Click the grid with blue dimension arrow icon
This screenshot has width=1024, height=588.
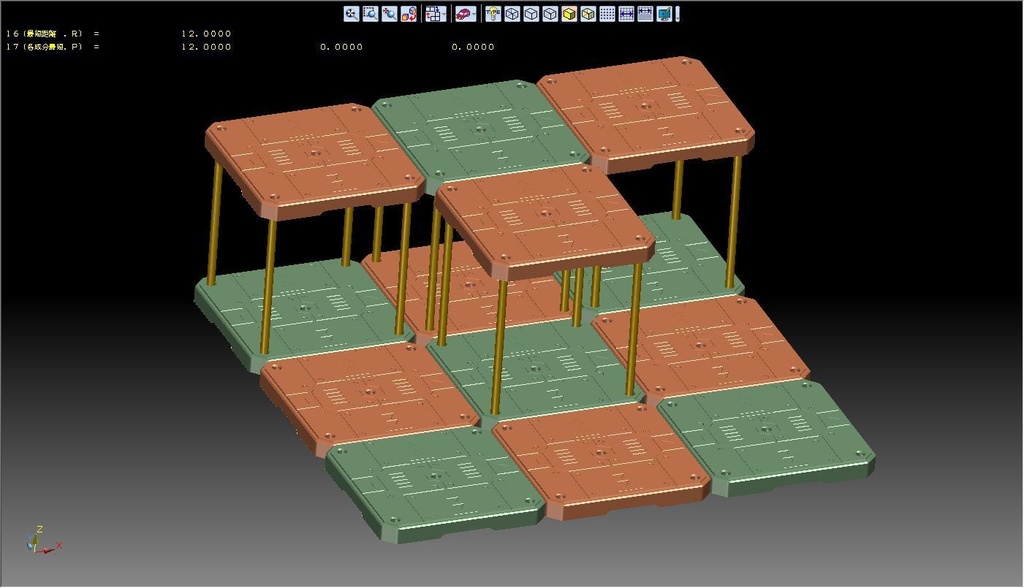click(x=626, y=14)
